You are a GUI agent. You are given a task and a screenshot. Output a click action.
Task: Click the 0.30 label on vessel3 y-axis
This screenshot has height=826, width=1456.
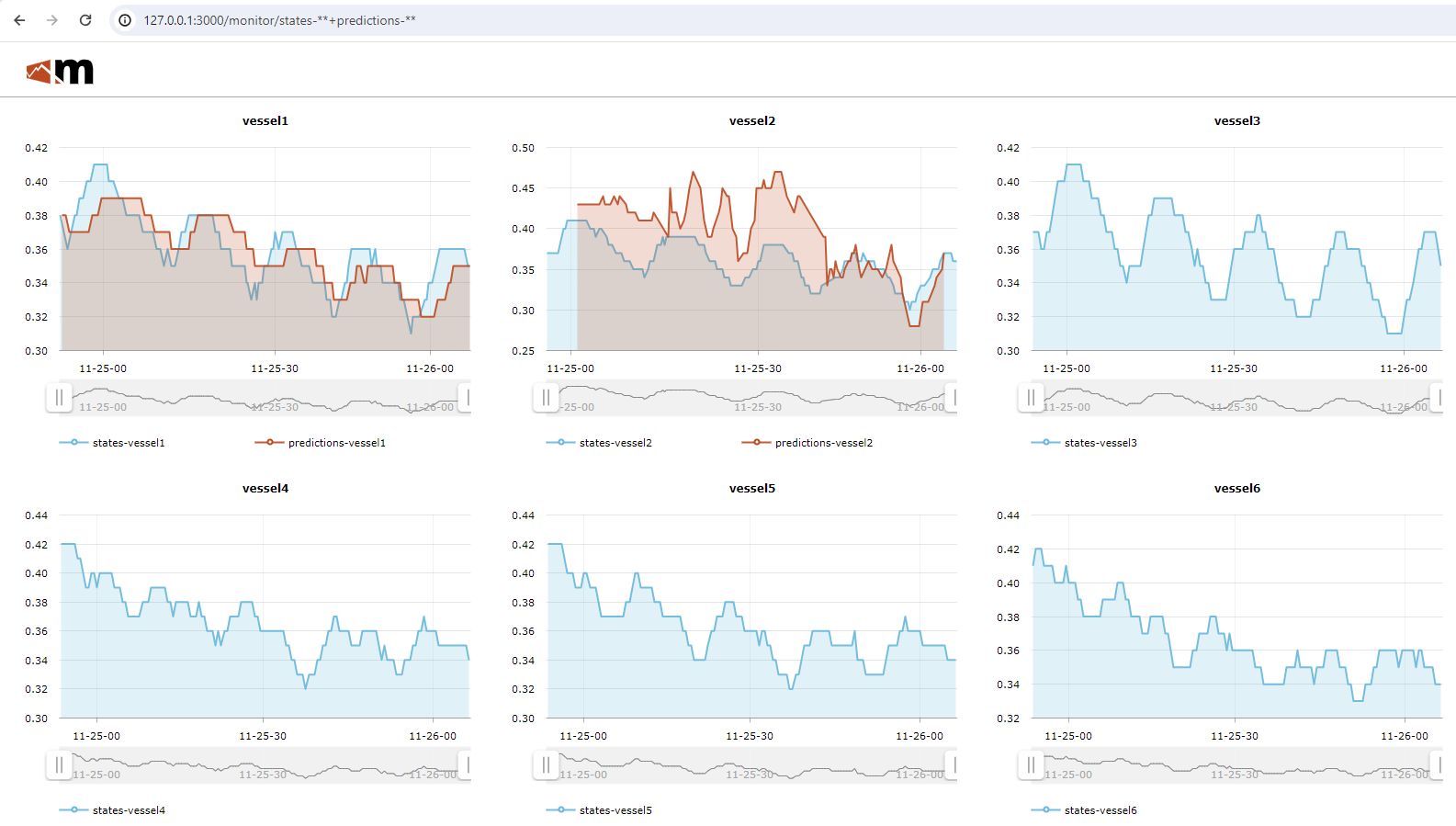pyautogui.click(x=1008, y=351)
